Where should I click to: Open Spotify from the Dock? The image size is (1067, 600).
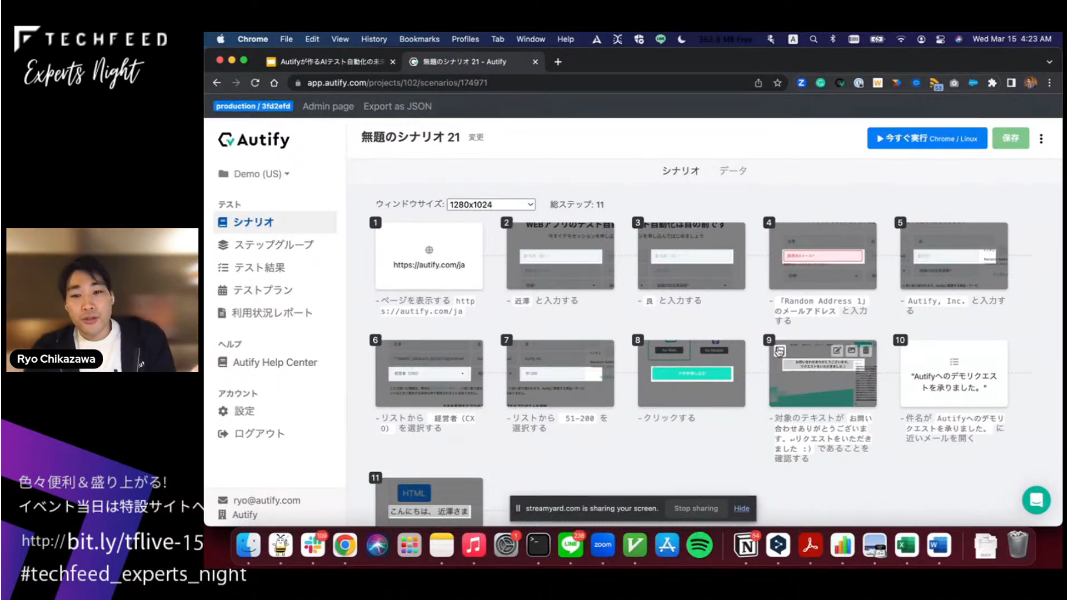pyautogui.click(x=700, y=545)
